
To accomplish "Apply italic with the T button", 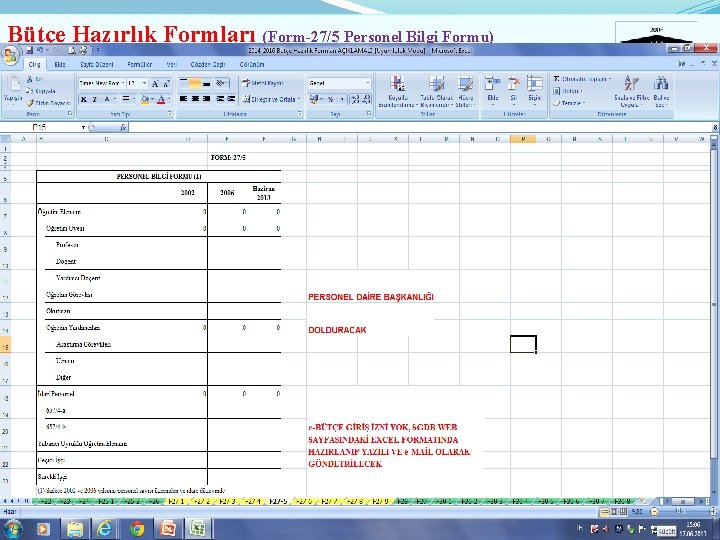I will tap(95, 99).
